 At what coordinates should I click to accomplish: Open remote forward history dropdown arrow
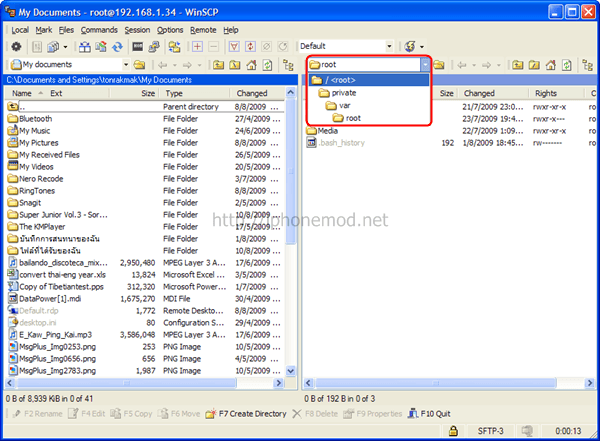pos(499,65)
